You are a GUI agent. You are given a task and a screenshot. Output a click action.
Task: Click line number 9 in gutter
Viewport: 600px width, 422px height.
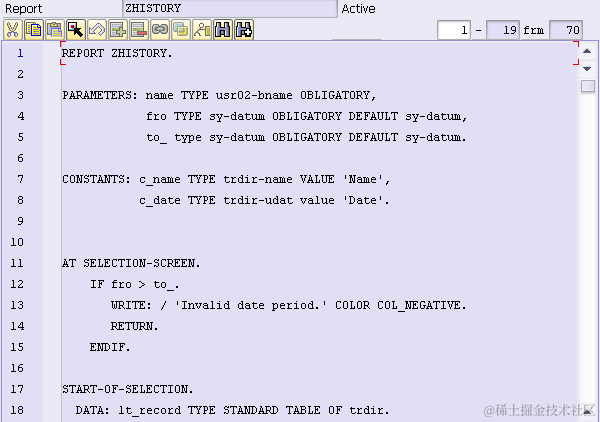click(20, 221)
